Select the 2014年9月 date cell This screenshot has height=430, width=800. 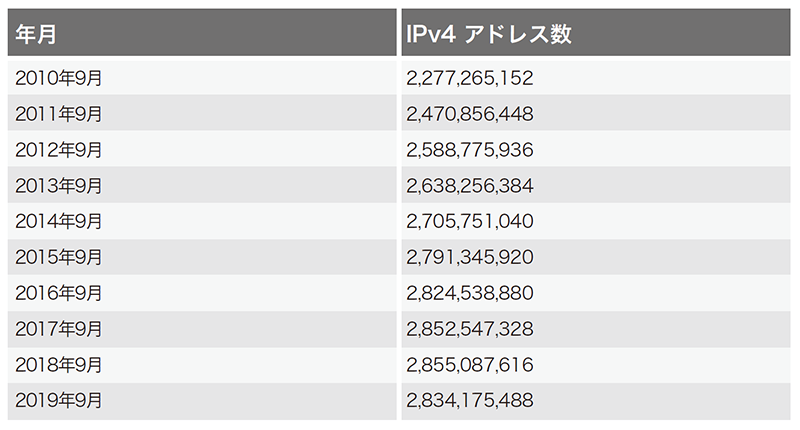(59, 222)
